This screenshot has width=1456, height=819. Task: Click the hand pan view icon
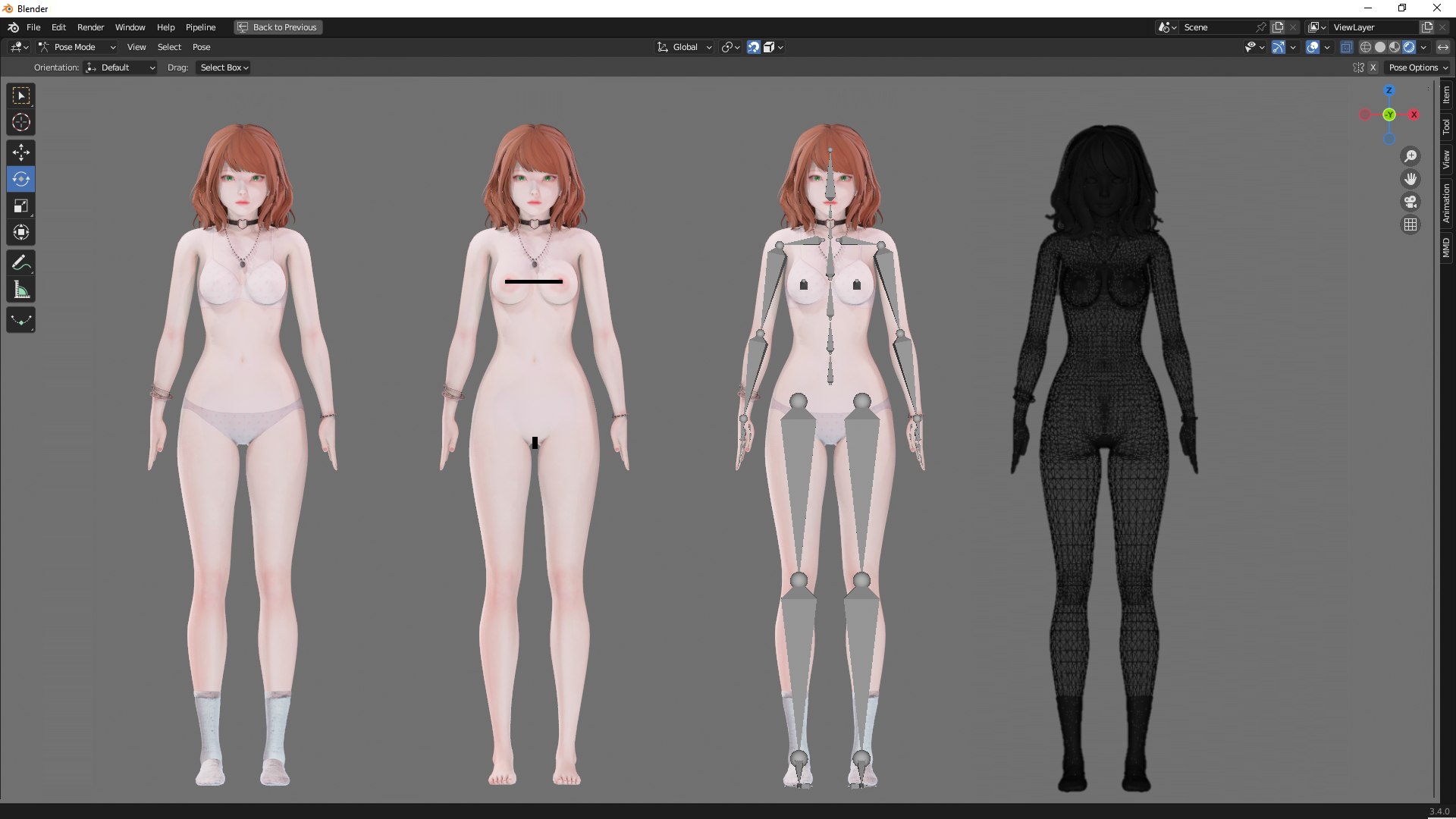pyautogui.click(x=1410, y=179)
